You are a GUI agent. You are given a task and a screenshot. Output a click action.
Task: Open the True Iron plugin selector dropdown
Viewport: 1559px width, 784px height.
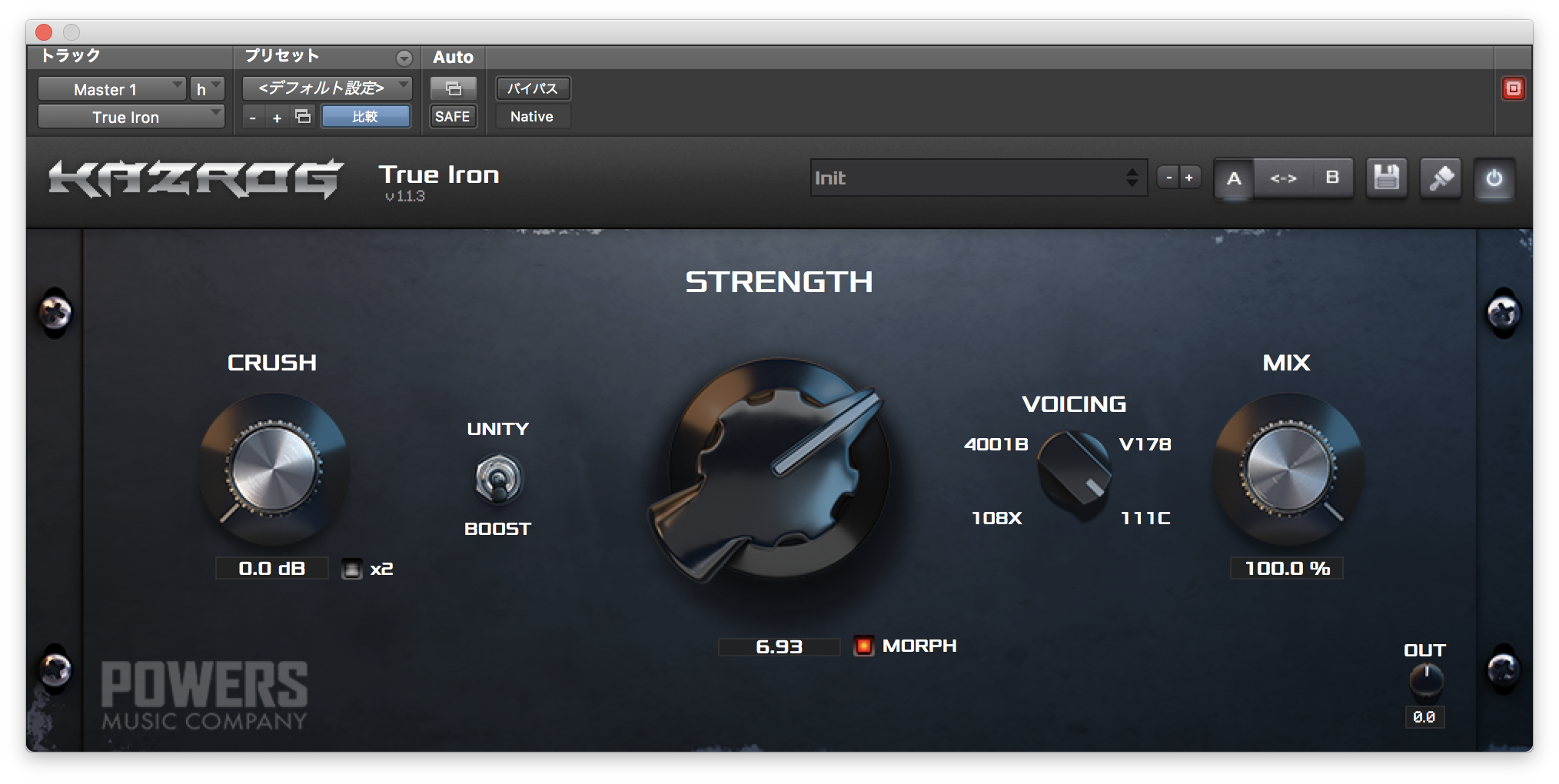click(x=131, y=117)
